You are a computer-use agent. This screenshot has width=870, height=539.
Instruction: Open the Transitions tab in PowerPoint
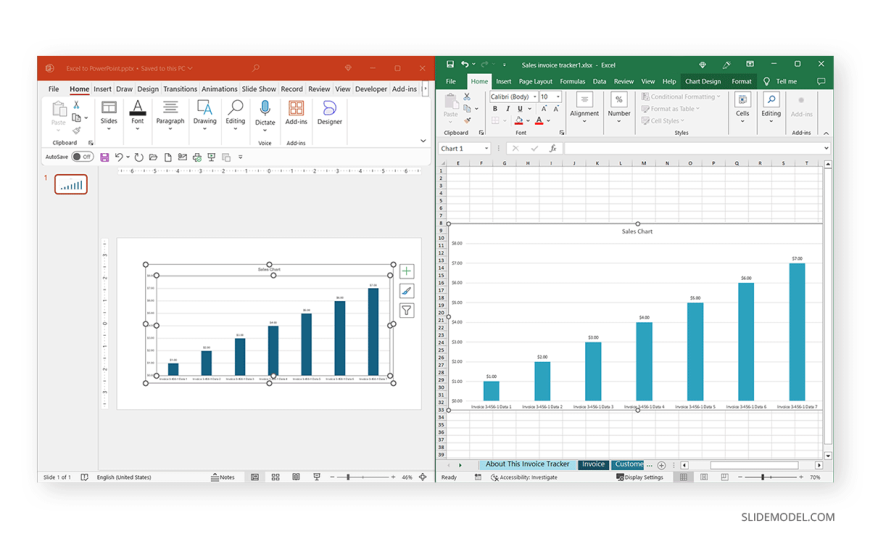click(x=180, y=89)
